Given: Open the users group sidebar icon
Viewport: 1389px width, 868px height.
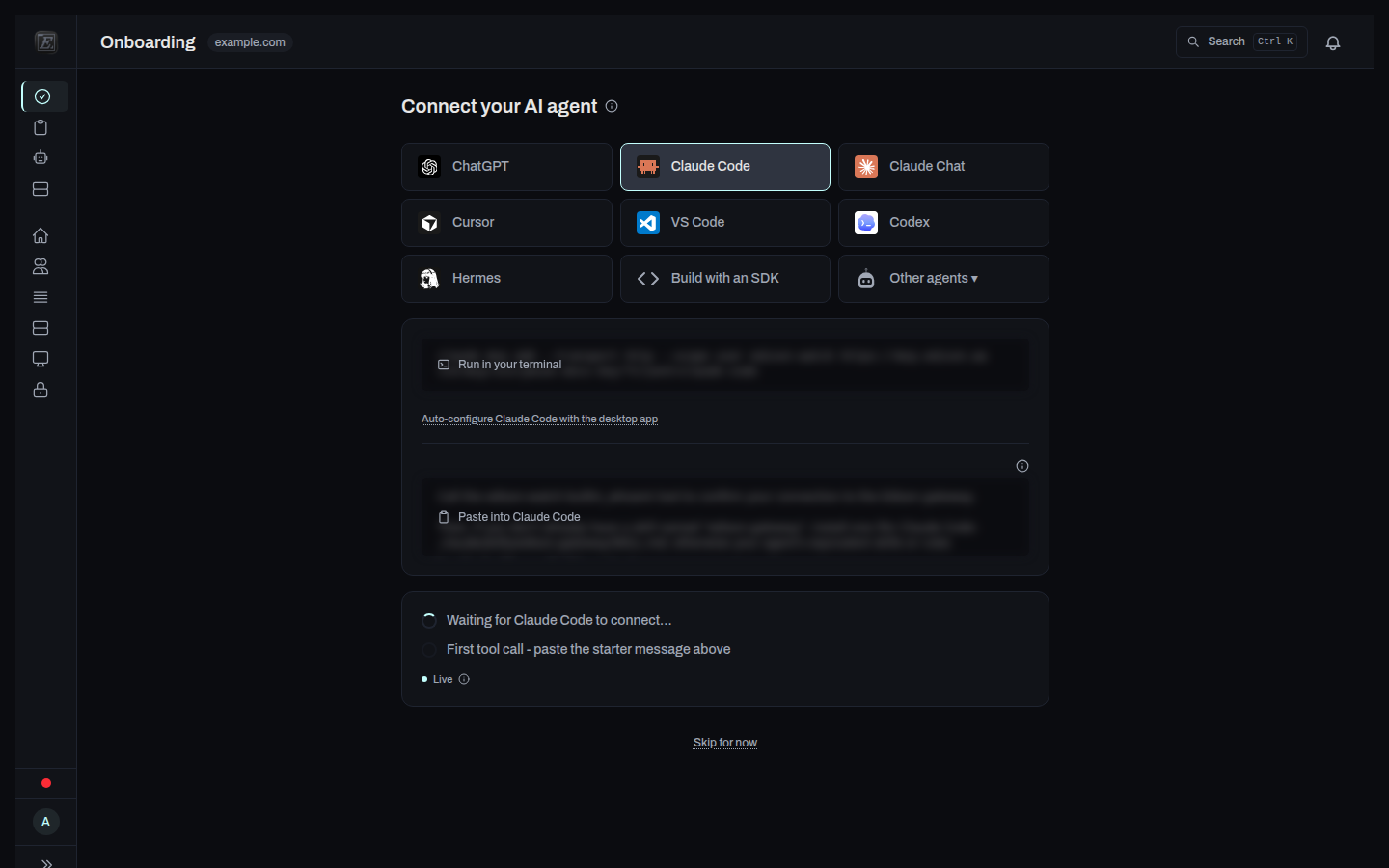Looking at the screenshot, I should tap(41, 266).
